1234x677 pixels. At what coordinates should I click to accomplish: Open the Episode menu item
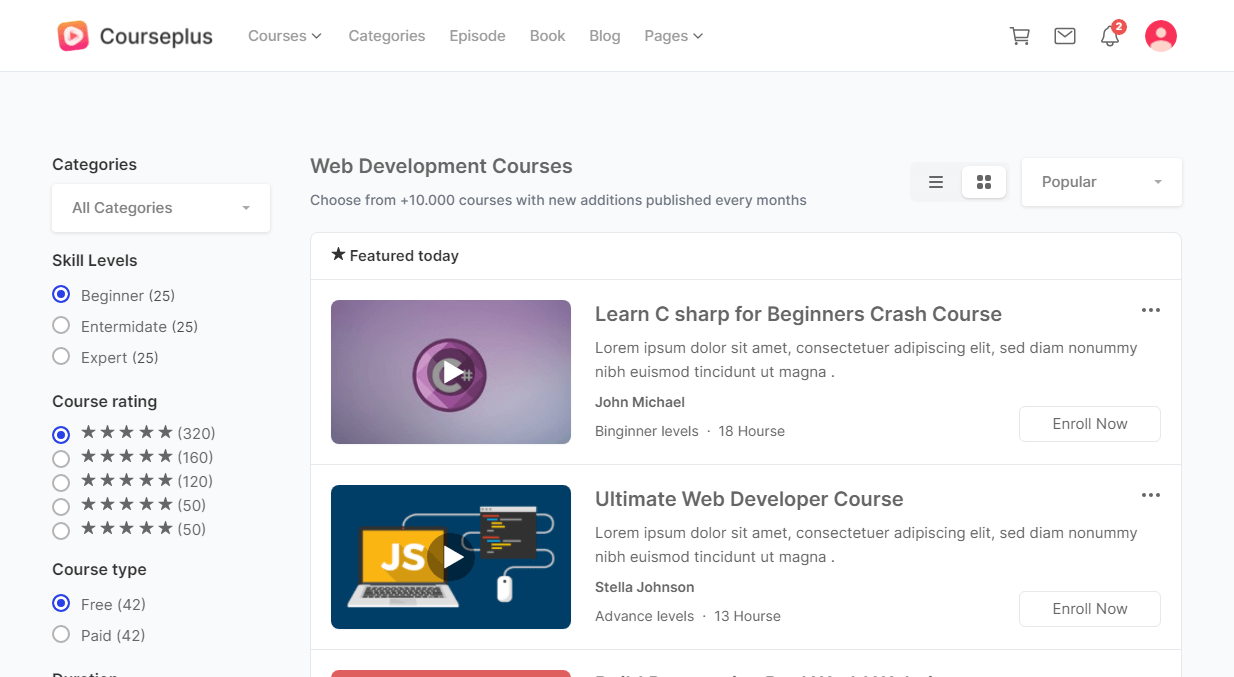tap(477, 36)
